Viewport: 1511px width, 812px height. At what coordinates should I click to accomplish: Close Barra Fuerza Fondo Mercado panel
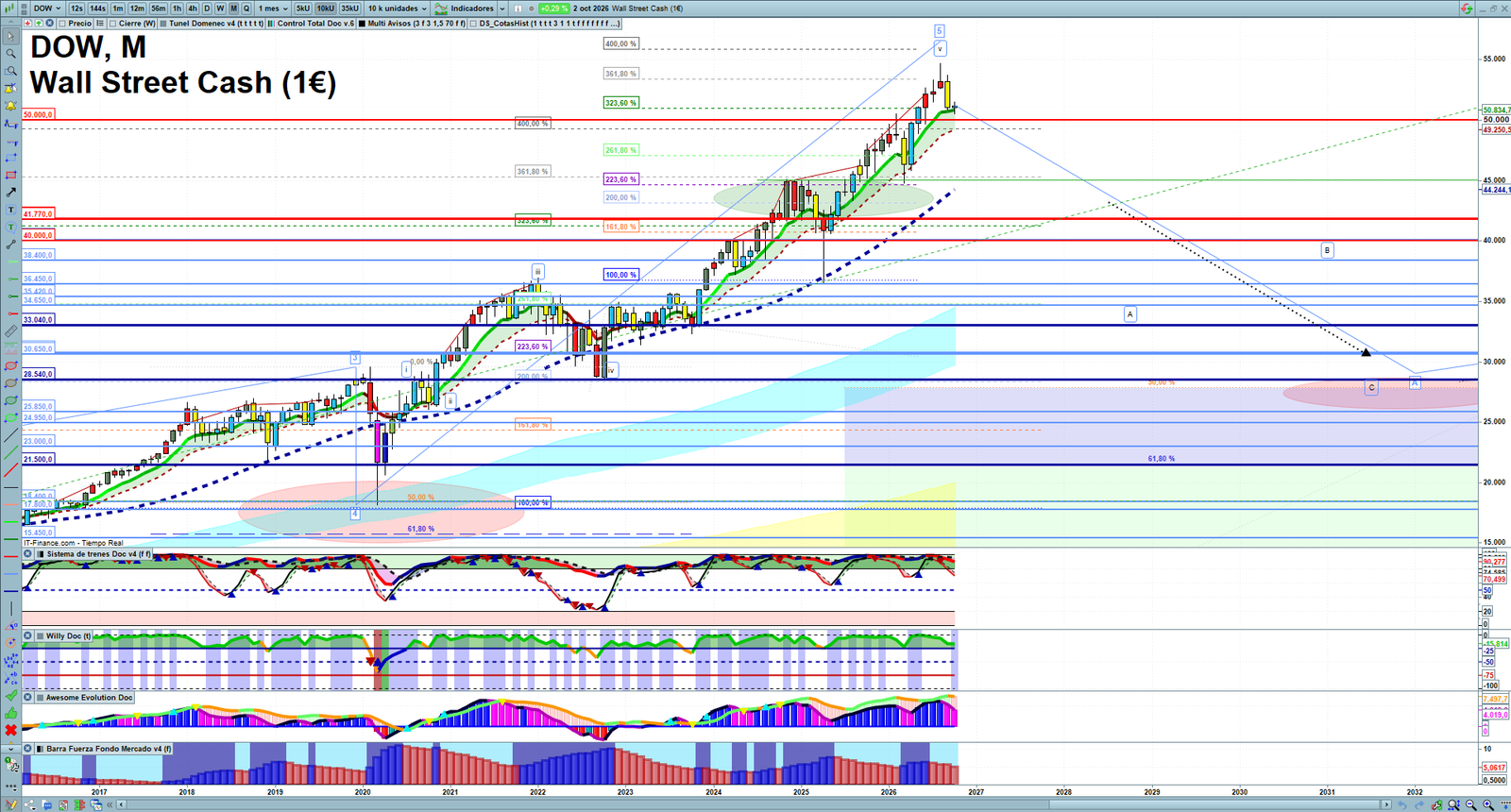[x=27, y=749]
